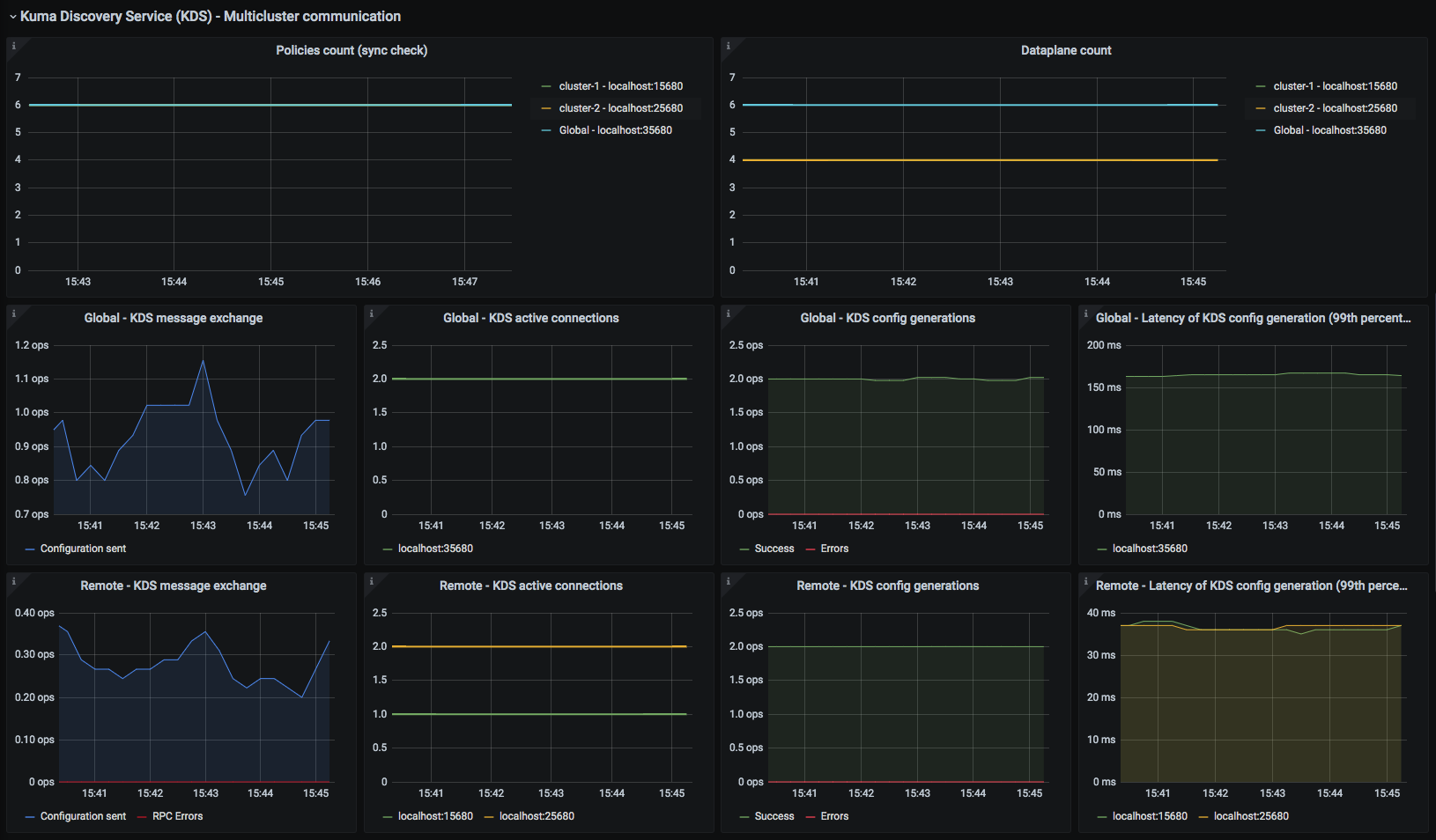Collapse the Kuma Discovery Service dashboard row
Image resolution: width=1436 pixels, height=840 pixels.
pyautogui.click(x=13, y=17)
